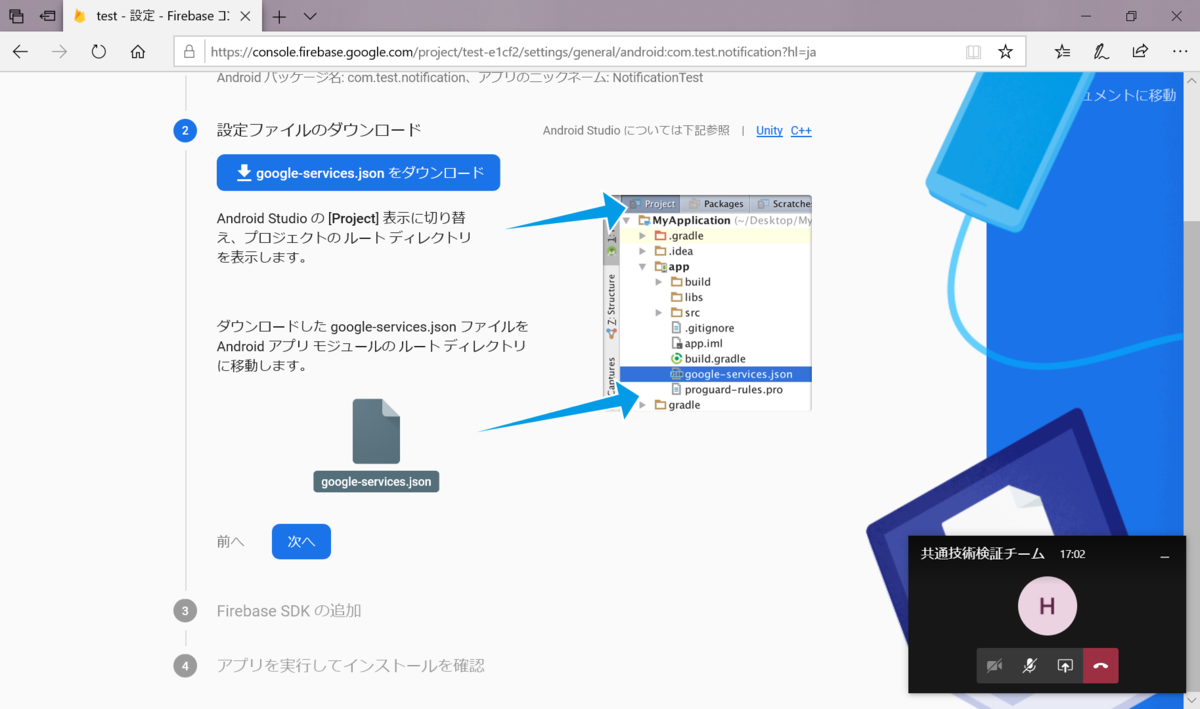Click the 共通技術検証チーム call title
1200x709 pixels.
pos(982,553)
